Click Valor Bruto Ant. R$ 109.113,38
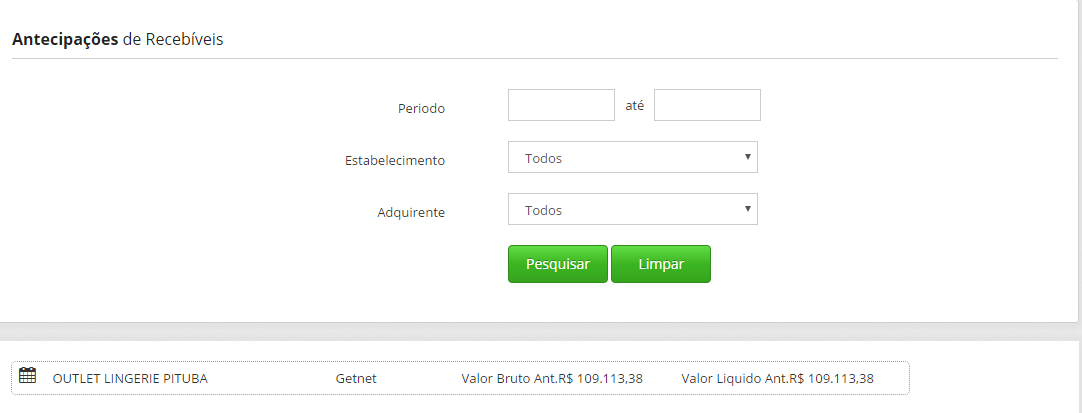This screenshot has width=1082, height=413. (552, 379)
